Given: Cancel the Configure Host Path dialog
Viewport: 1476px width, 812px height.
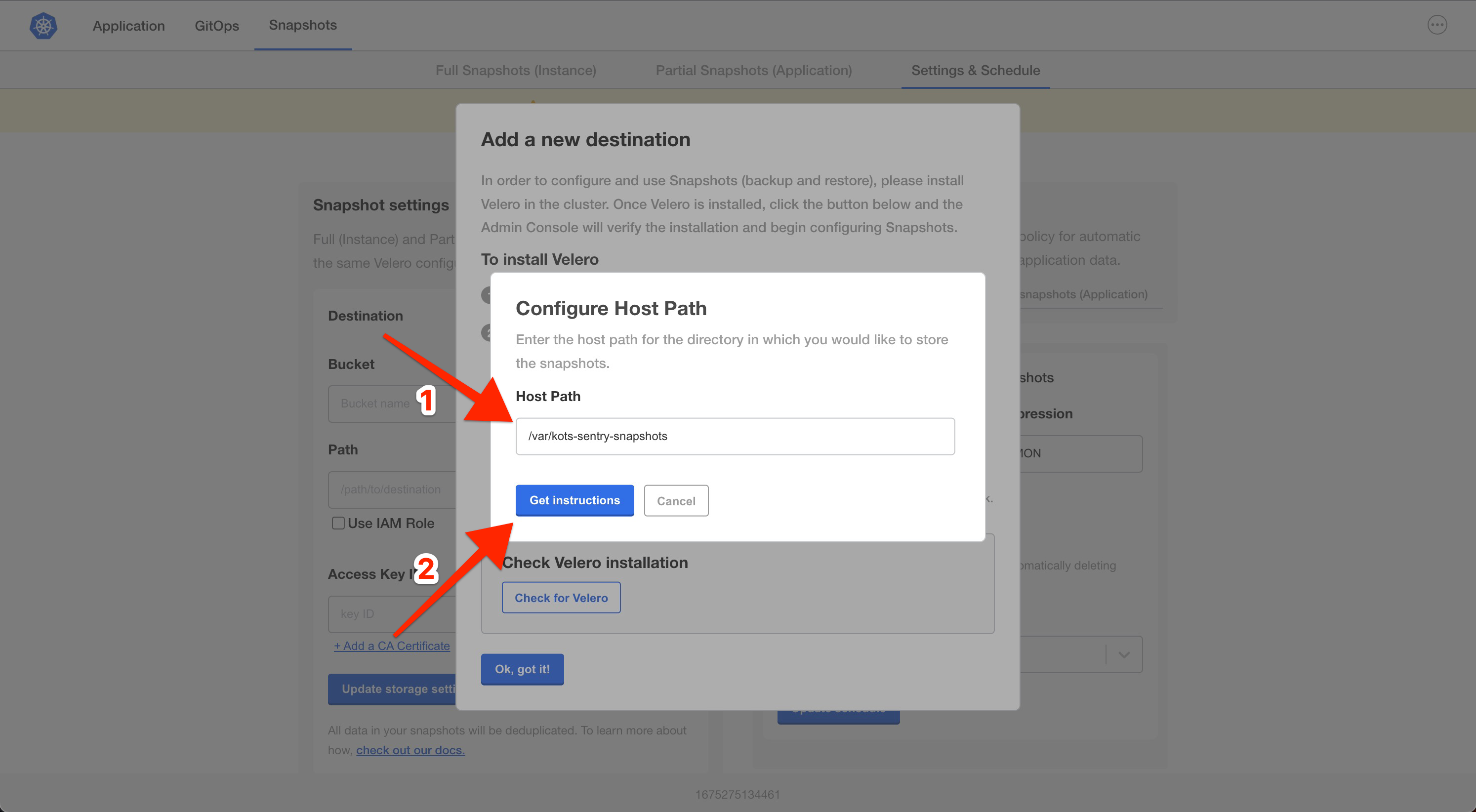Looking at the screenshot, I should (x=676, y=500).
